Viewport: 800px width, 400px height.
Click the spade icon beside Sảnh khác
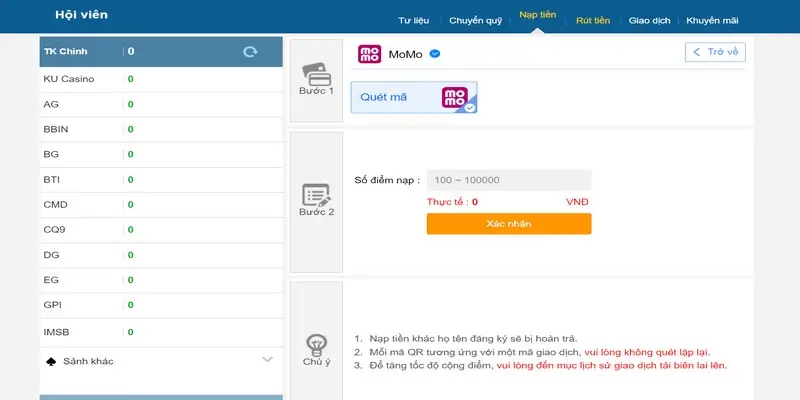[x=51, y=360]
